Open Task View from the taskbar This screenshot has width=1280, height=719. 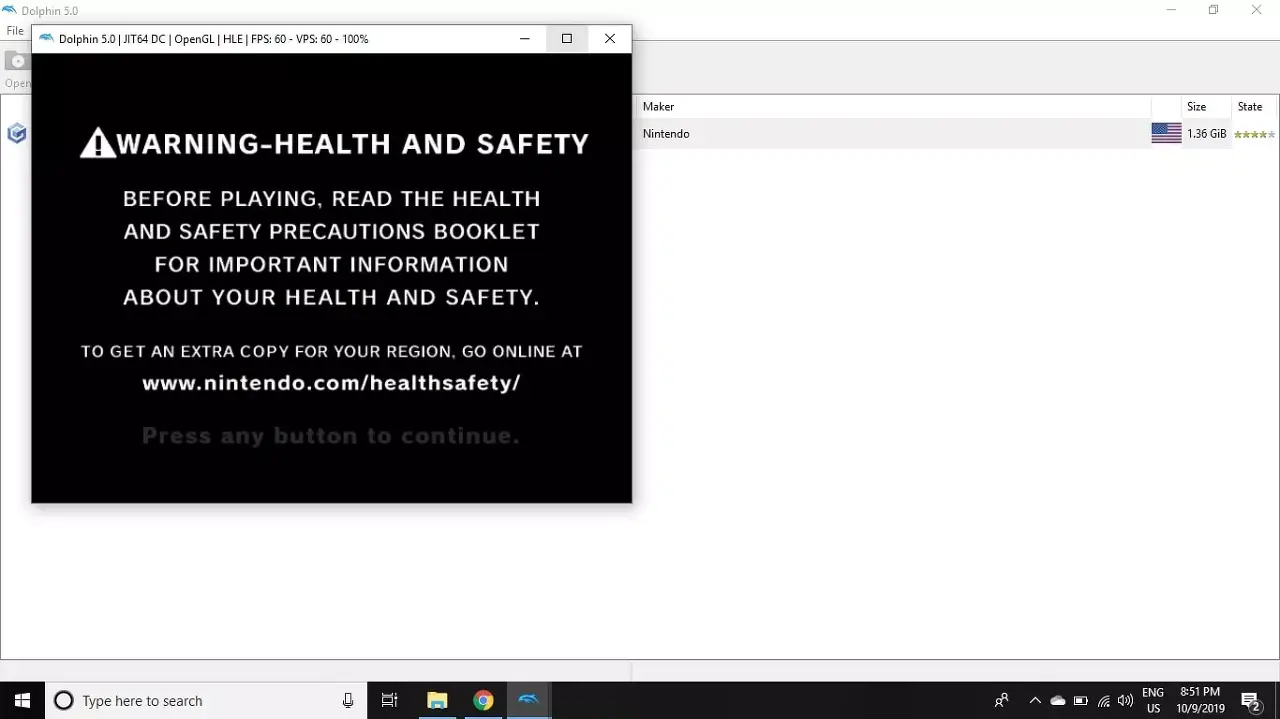click(390, 700)
